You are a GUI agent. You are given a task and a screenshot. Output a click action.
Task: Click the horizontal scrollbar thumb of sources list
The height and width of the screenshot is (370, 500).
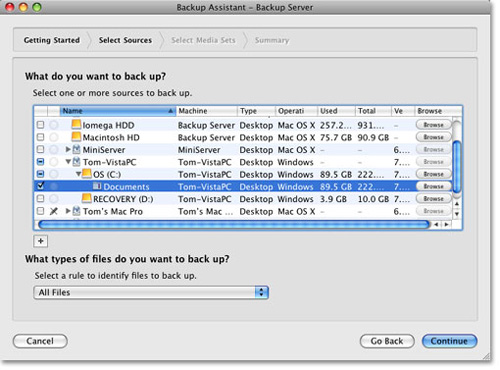[234, 225]
